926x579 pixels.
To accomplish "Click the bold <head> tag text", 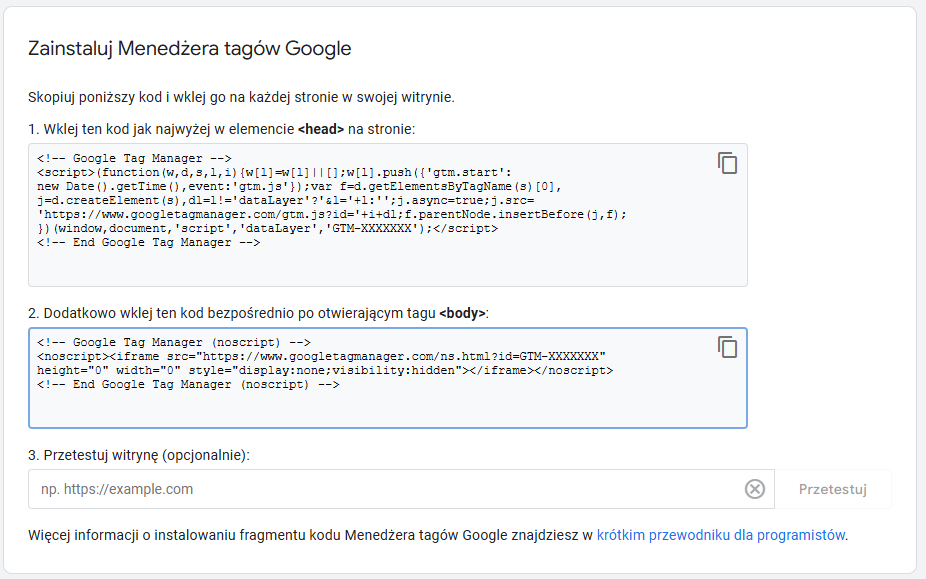I will pos(321,129).
